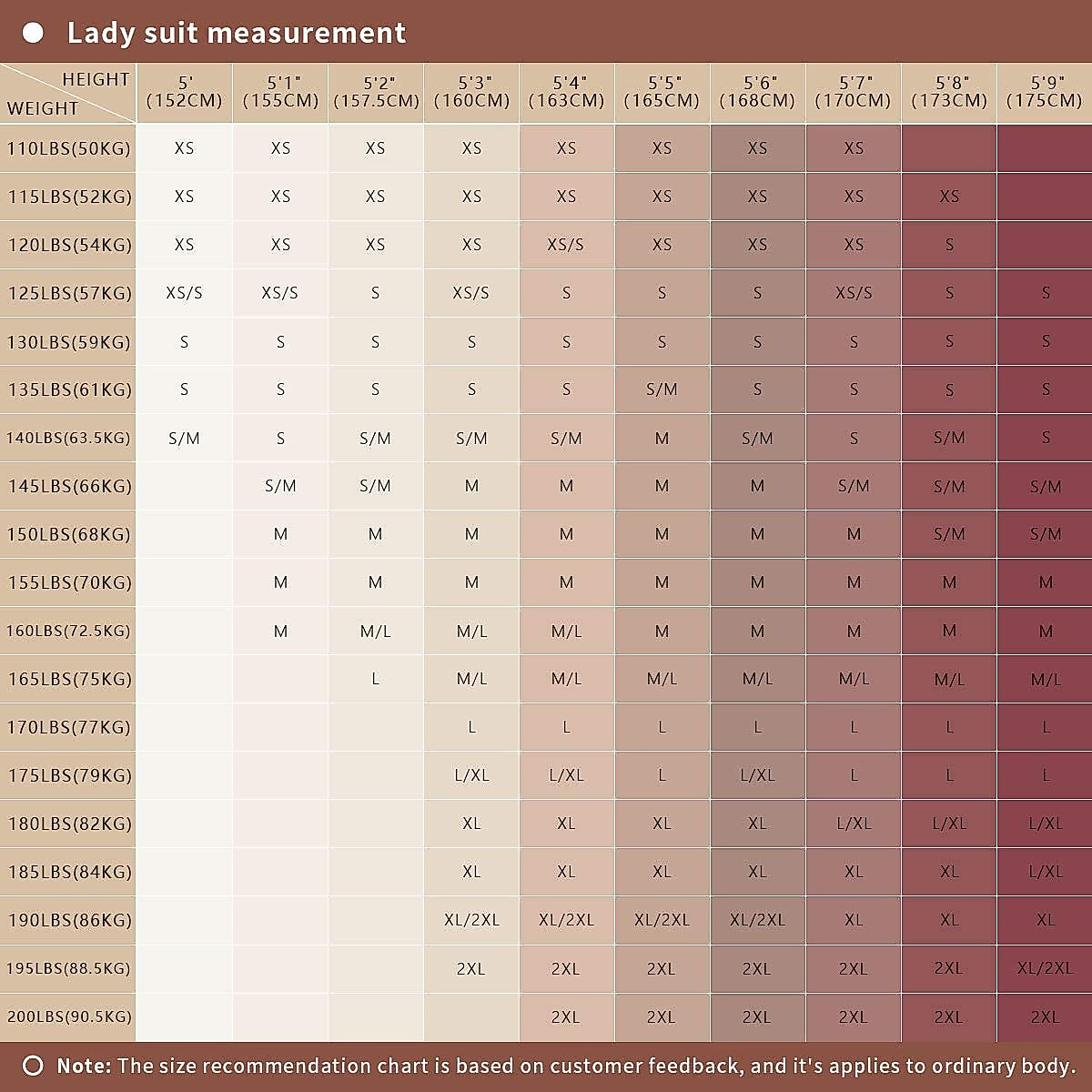Click the 160LBS(72.5KG) weight row label
The width and height of the screenshot is (1092, 1092).
(68, 631)
